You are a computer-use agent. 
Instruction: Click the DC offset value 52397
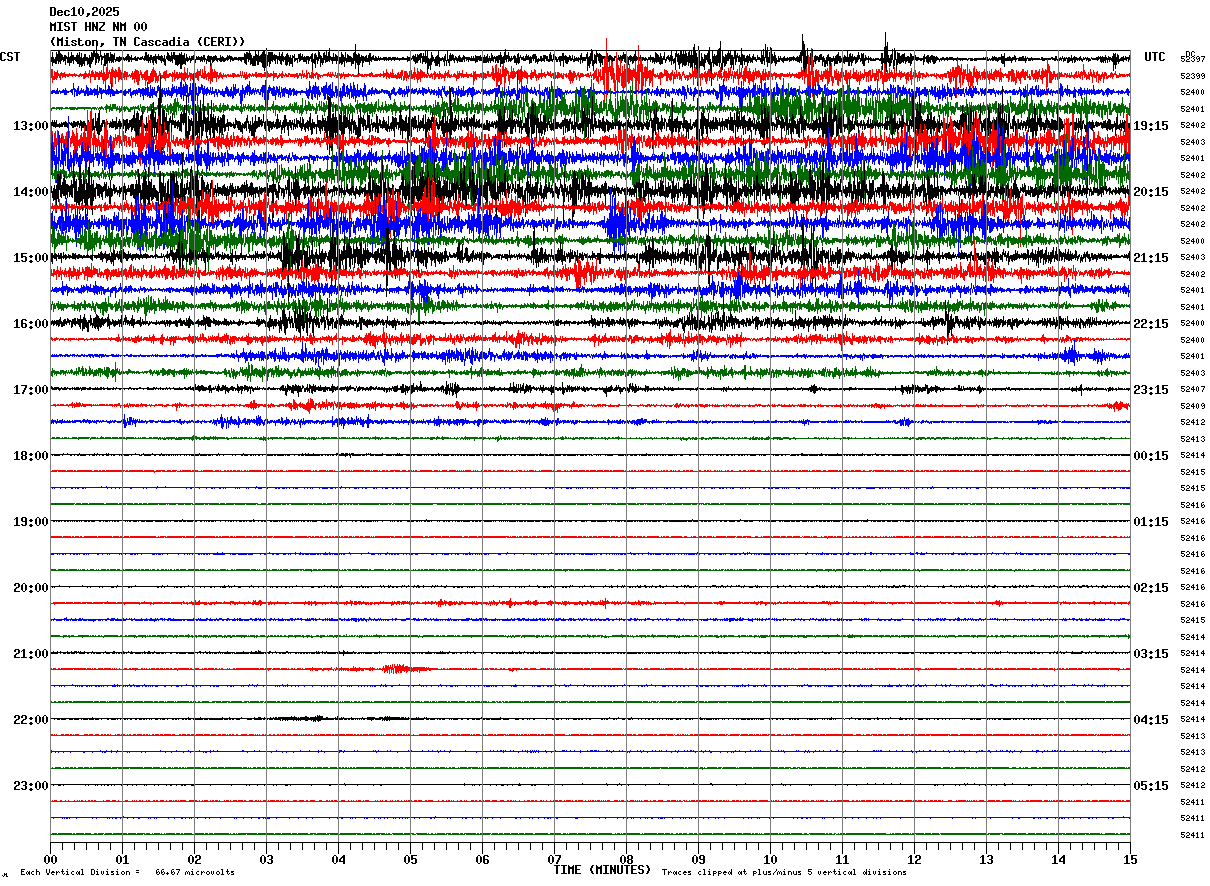click(x=1192, y=60)
